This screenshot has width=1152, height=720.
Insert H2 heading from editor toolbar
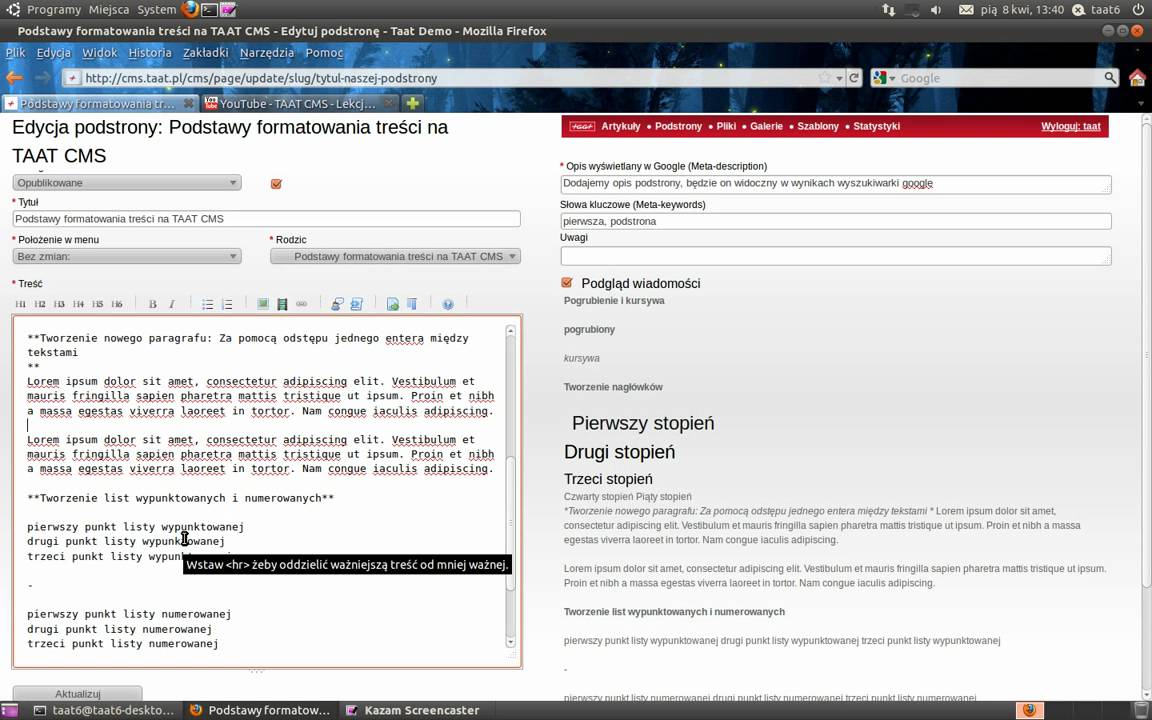(40, 304)
